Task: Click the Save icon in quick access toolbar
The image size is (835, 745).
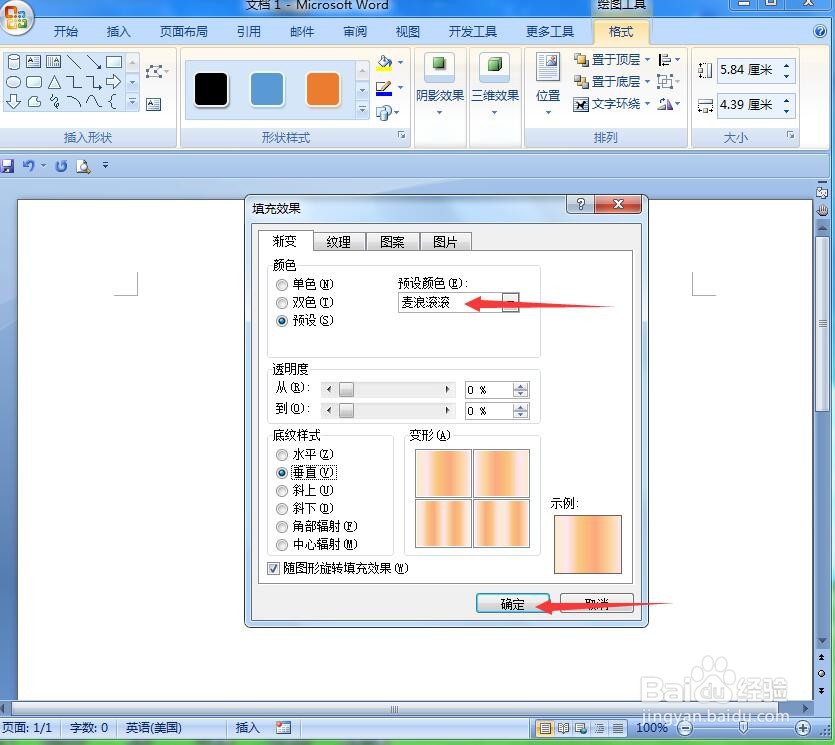Action: [7, 166]
